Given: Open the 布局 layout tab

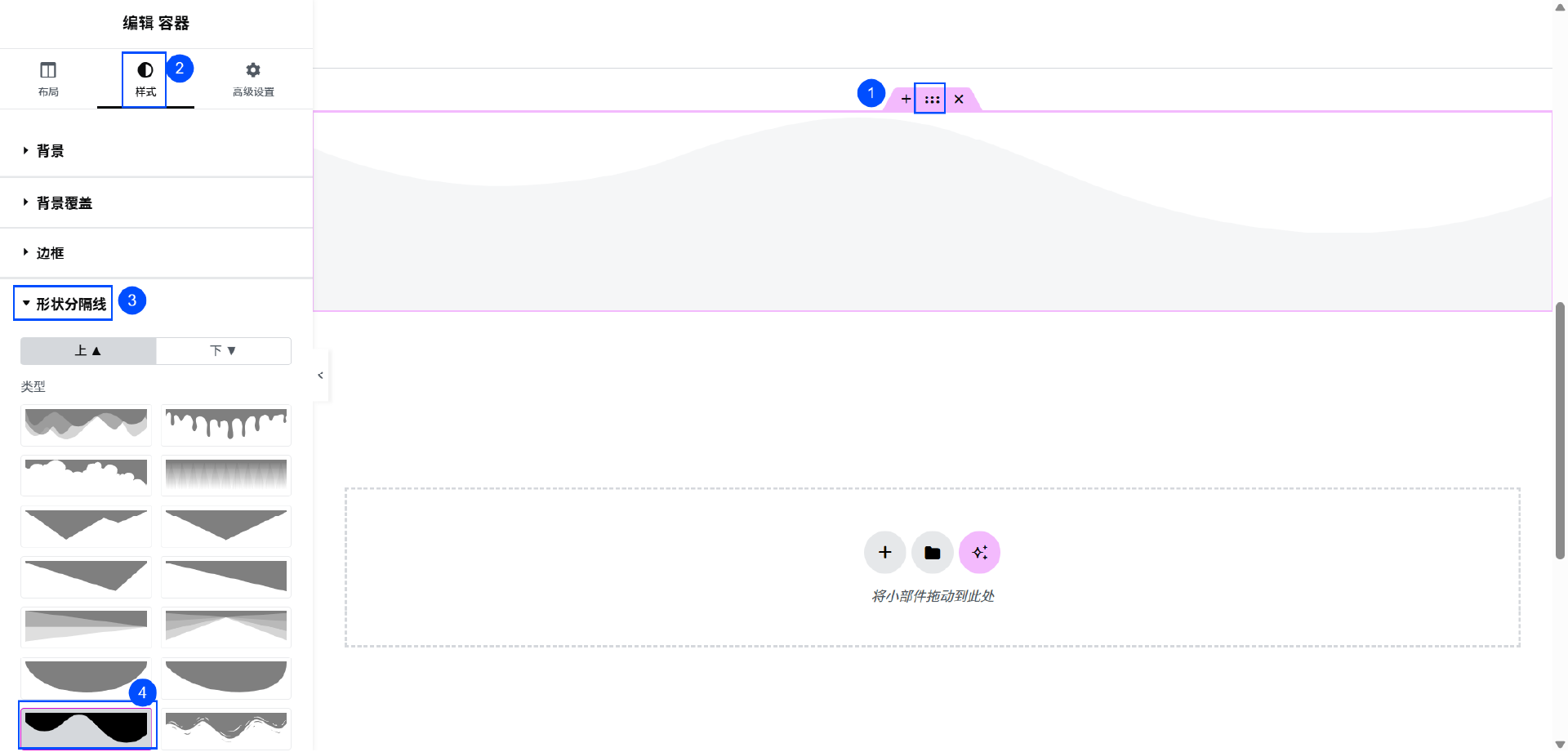Looking at the screenshot, I should click(x=48, y=79).
